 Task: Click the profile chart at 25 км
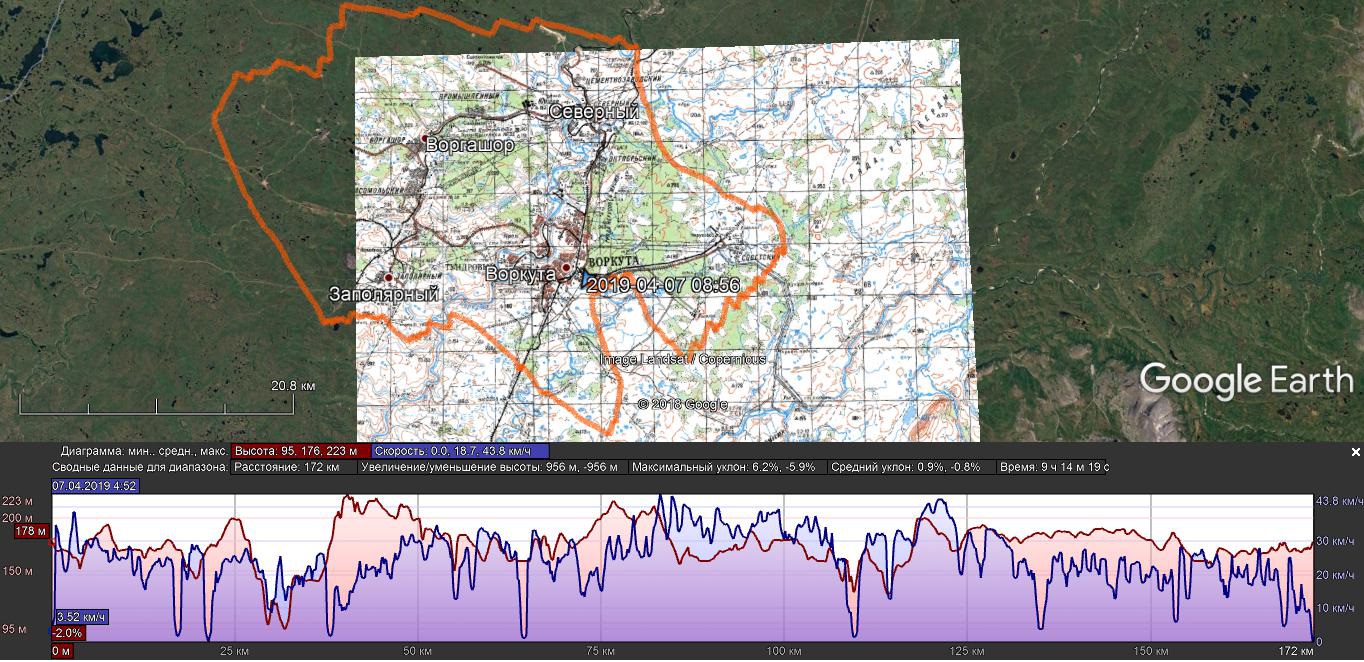point(235,570)
